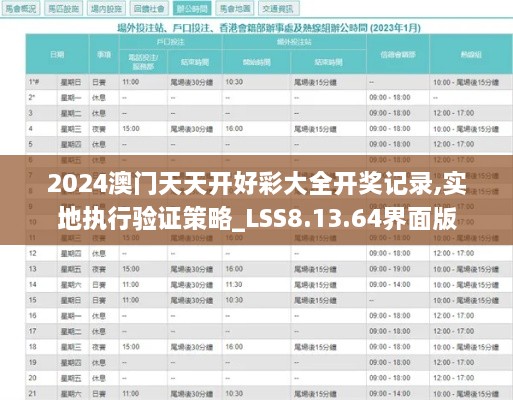Image resolution: width=513 pixels, height=400 pixels.
Task: Switch to the 交通資訊 tab
Action: (278, 9)
